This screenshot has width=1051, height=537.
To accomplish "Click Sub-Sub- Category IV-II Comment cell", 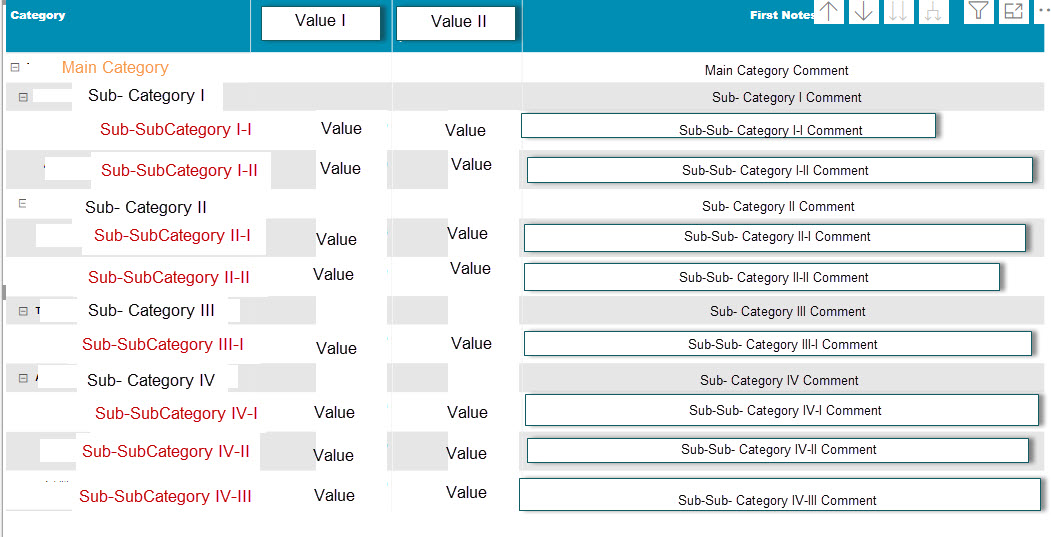I will point(778,451).
